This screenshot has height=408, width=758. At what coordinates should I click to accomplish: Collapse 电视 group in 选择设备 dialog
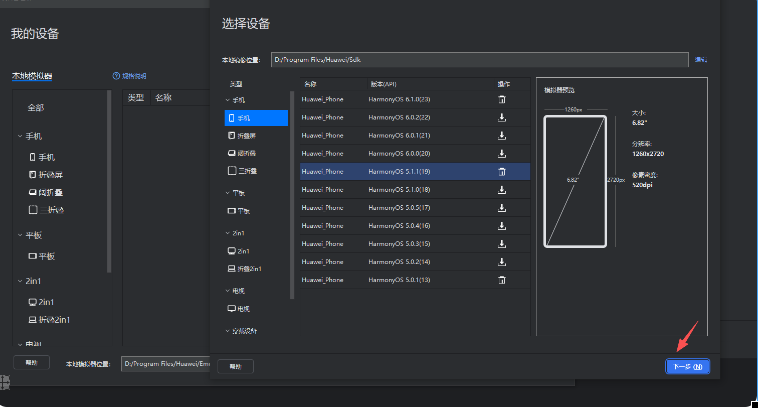(x=228, y=291)
